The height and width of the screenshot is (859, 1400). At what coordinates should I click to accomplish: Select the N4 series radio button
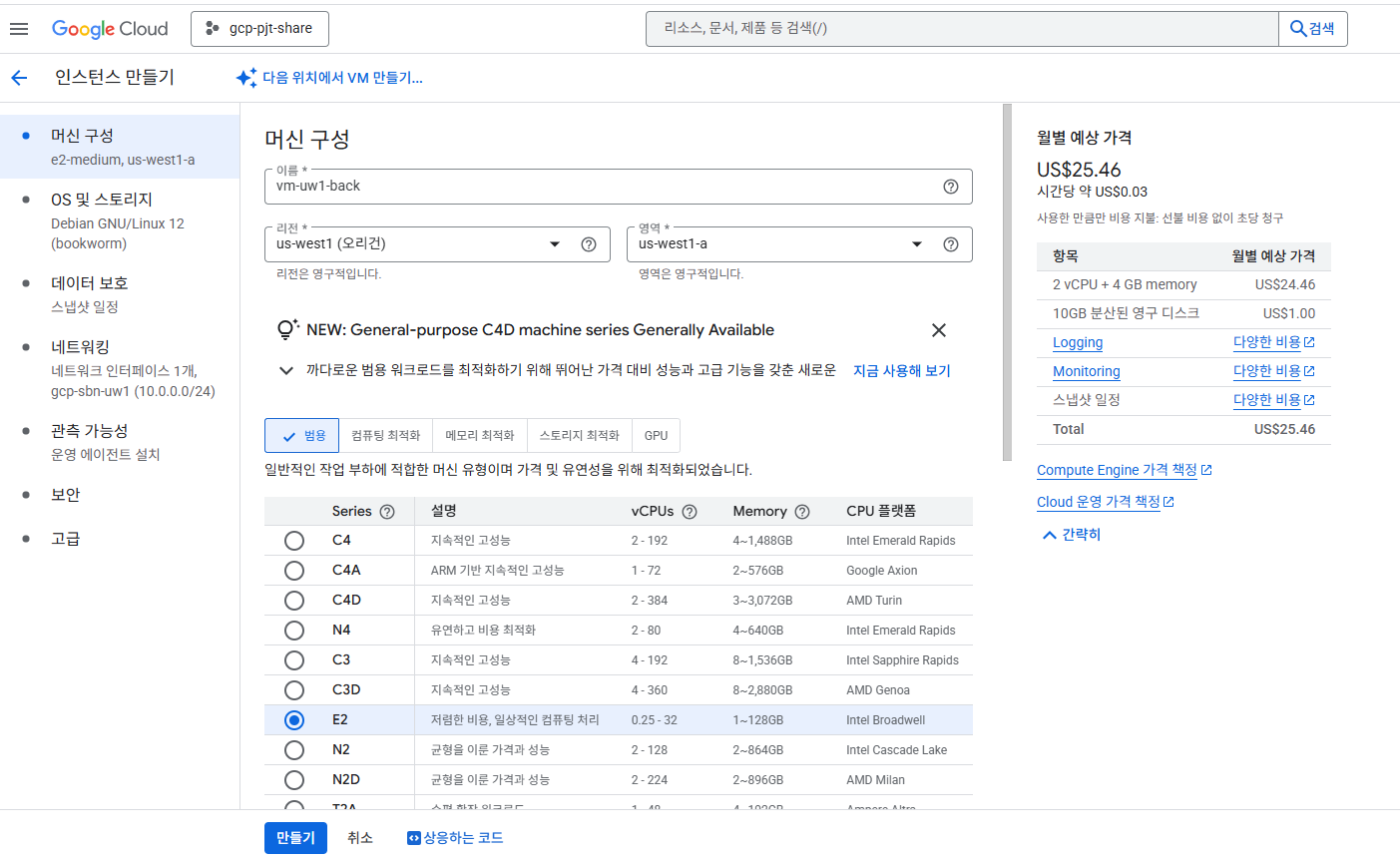pyautogui.click(x=294, y=631)
